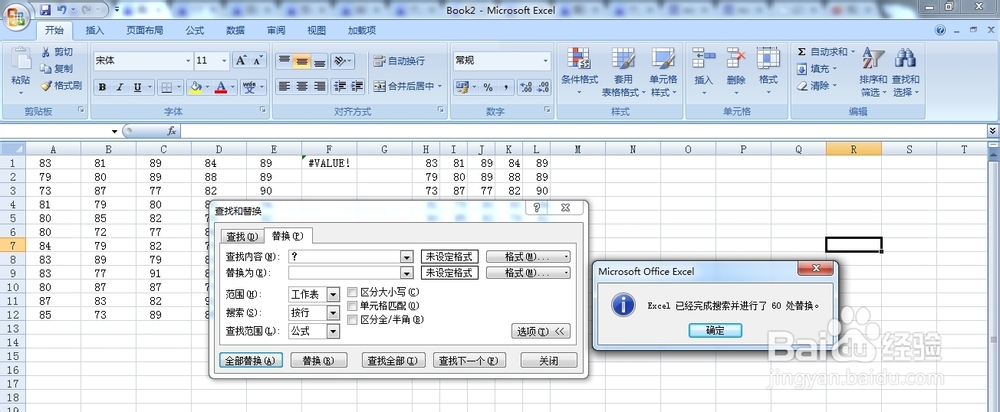The image size is (1000, 412).
Task: Click 确定 in Excel message box
Action: coord(715,330)
